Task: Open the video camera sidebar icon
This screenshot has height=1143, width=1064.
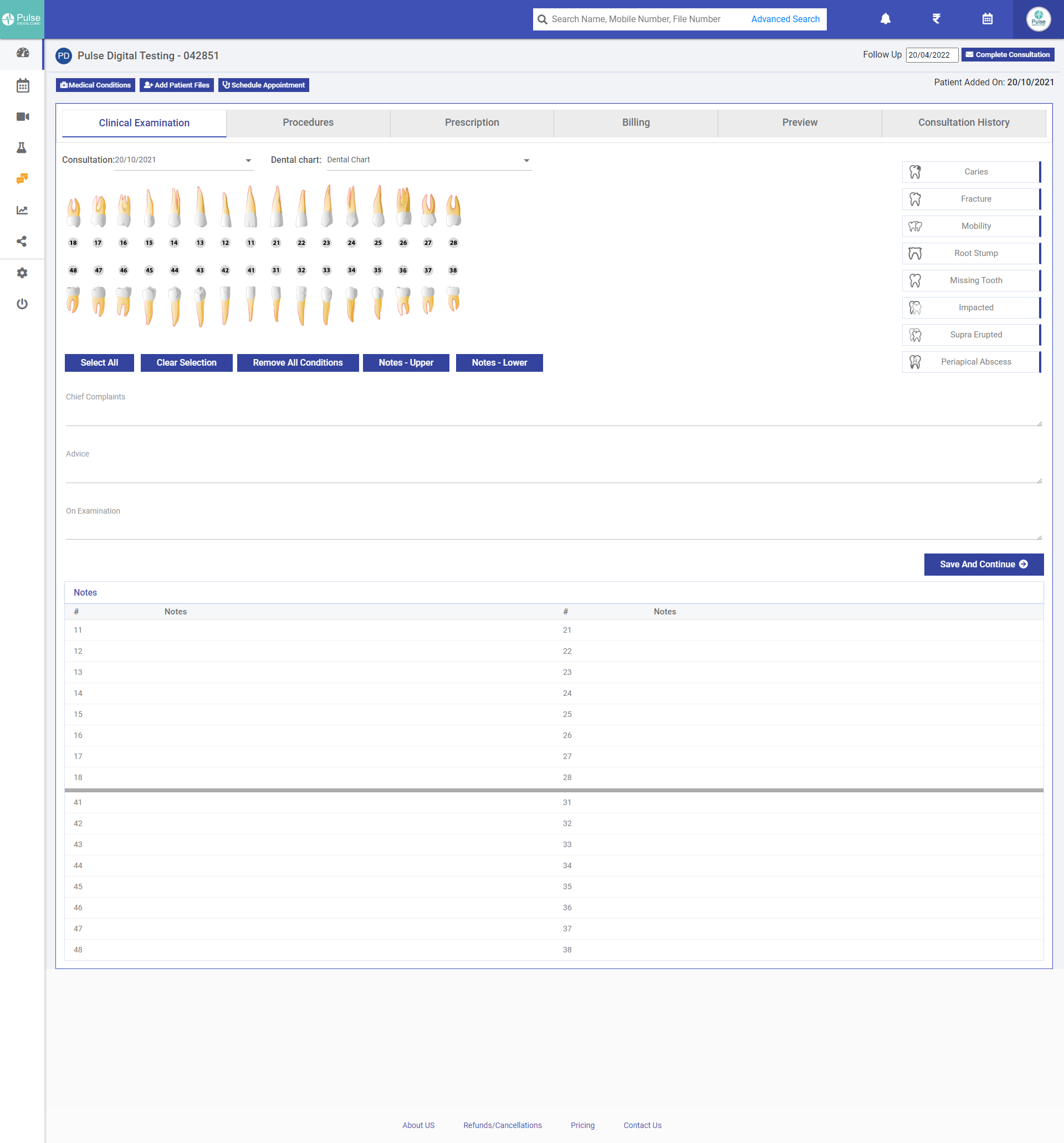Action: click(22, 117)
